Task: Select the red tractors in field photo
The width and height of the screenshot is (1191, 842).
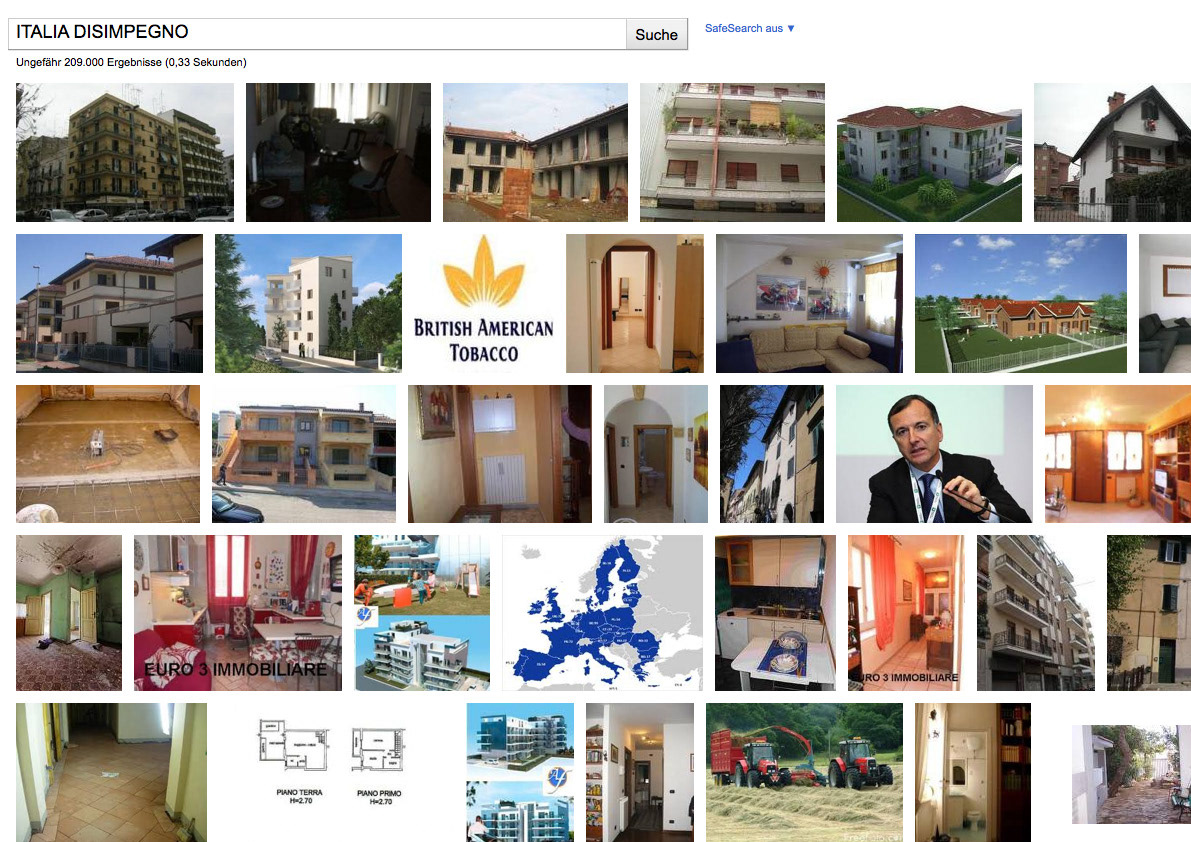Action: click(x=804, y=772)
